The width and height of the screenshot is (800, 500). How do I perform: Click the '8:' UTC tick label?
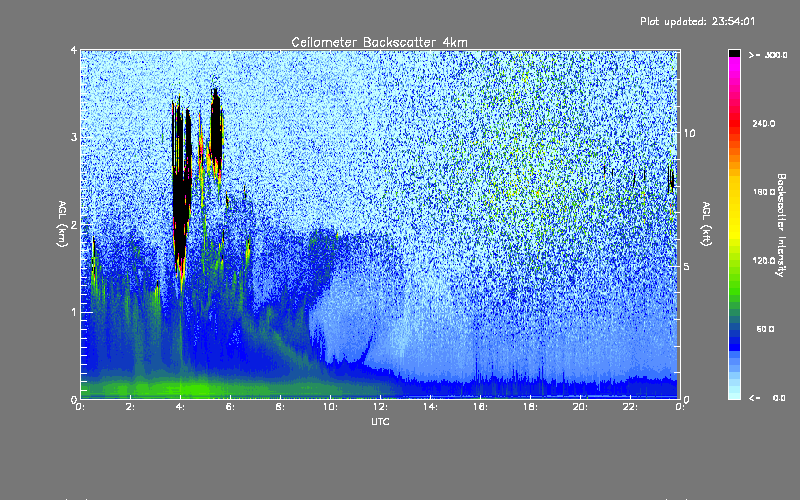coord(280,407)
